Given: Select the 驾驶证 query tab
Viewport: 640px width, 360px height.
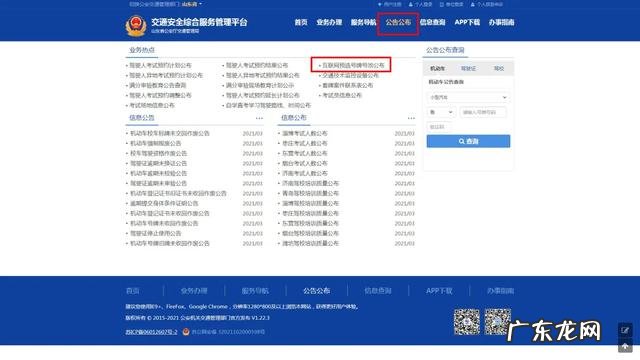Looking at the screenshot, I should [469, 69].
